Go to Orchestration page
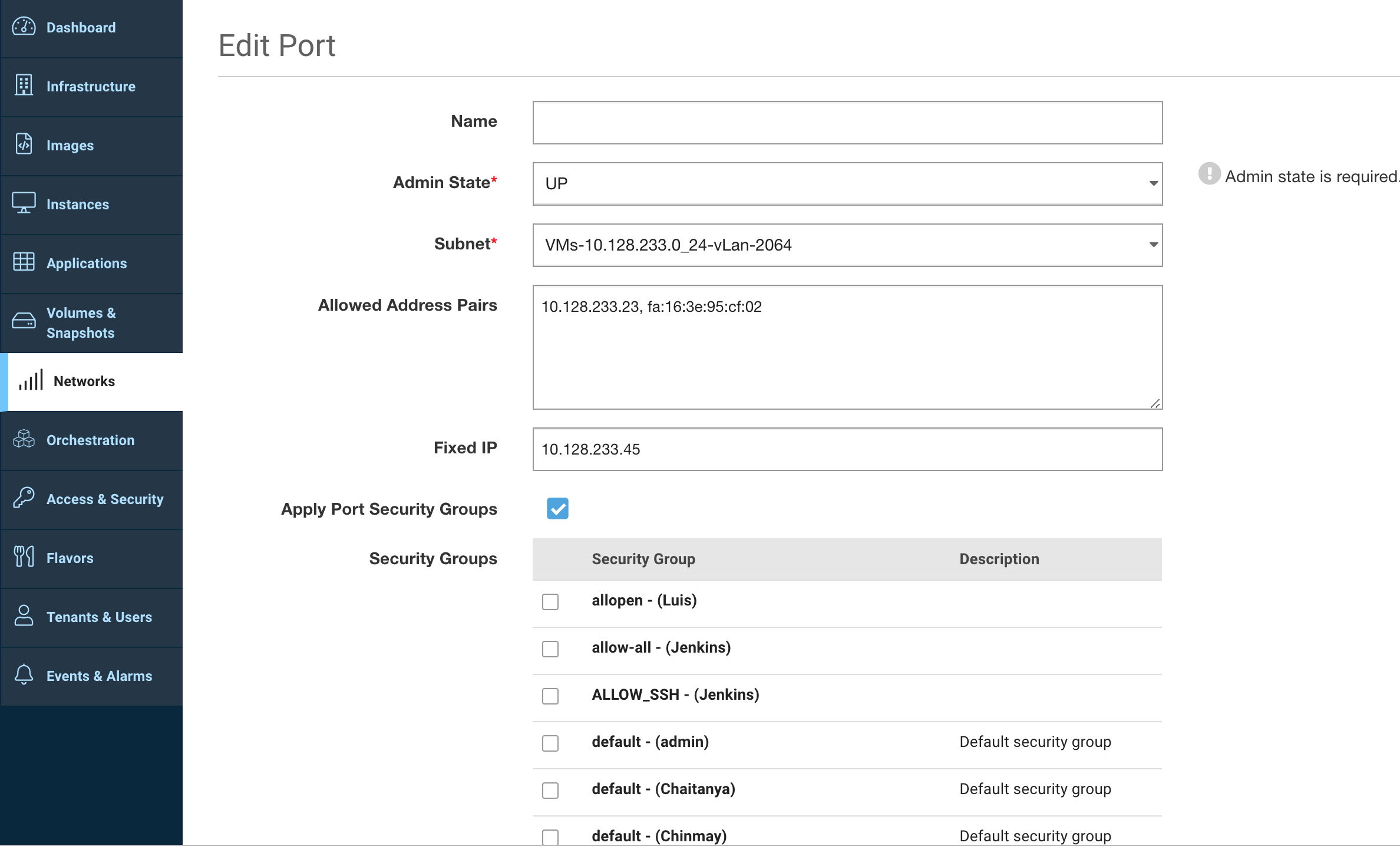 [92, 440]
